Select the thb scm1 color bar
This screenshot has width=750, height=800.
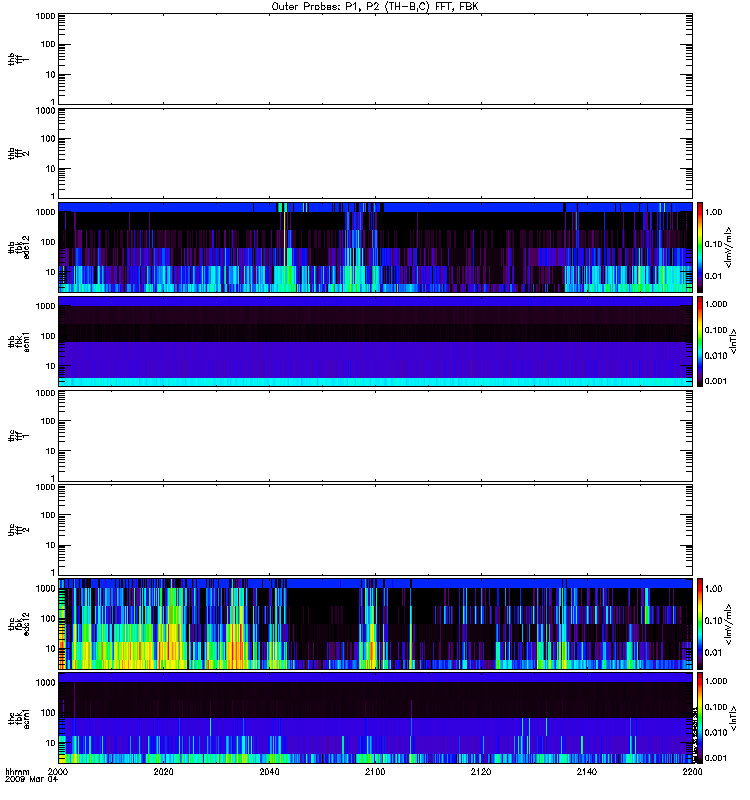(x=700, y=341)
